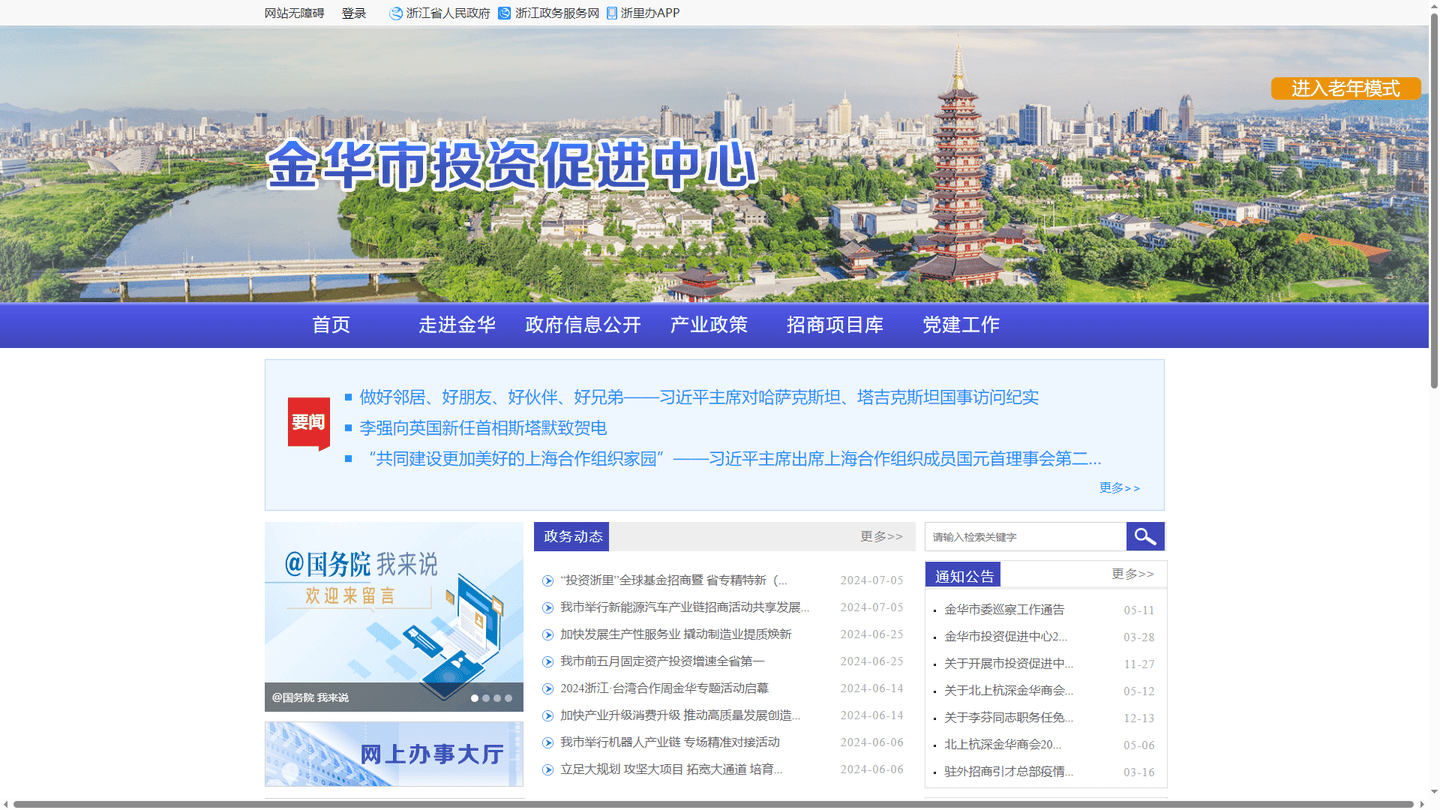Open 产业政策 navigation item

709,325
